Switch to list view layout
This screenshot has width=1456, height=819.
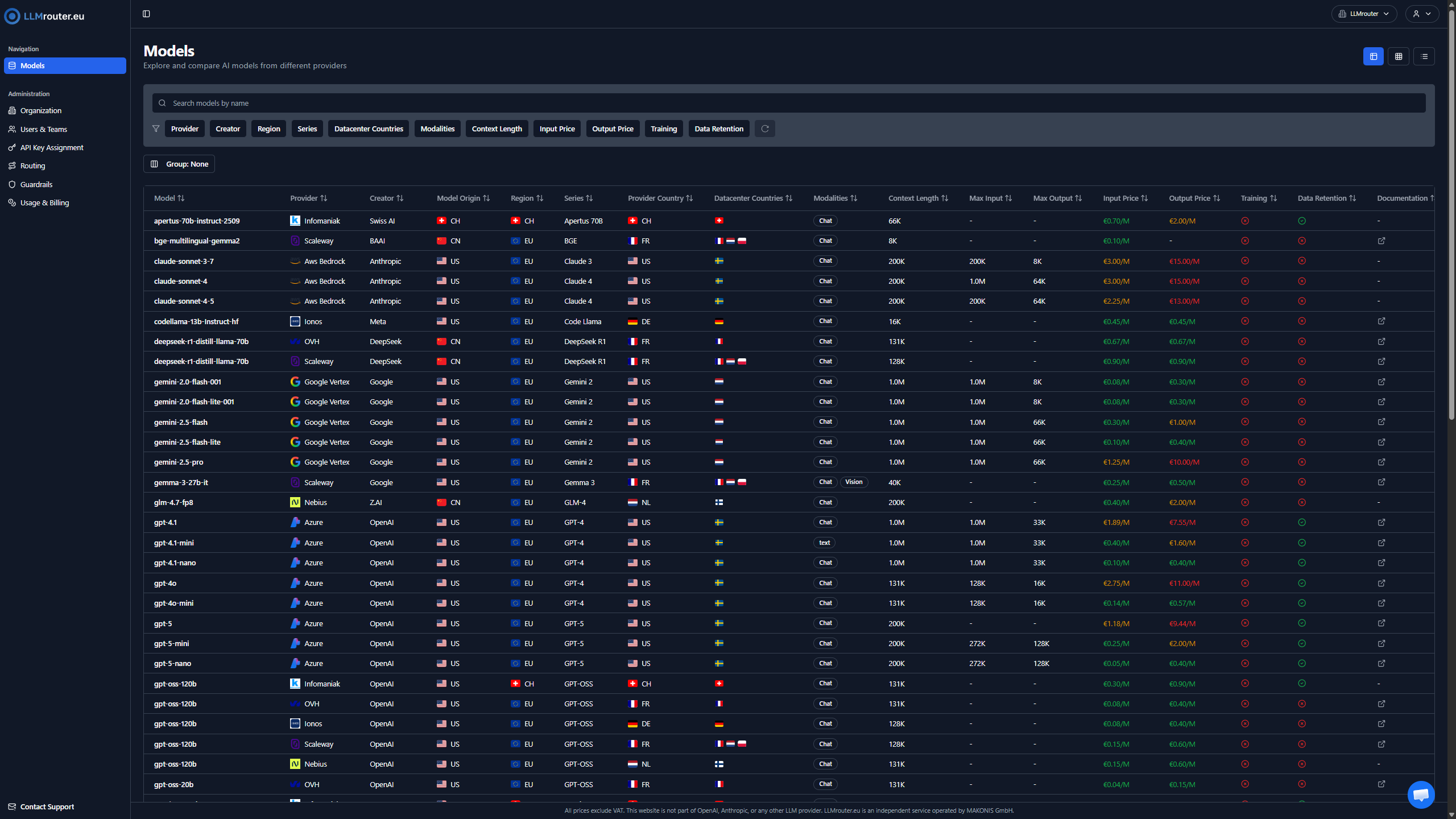click(1424, 56)
